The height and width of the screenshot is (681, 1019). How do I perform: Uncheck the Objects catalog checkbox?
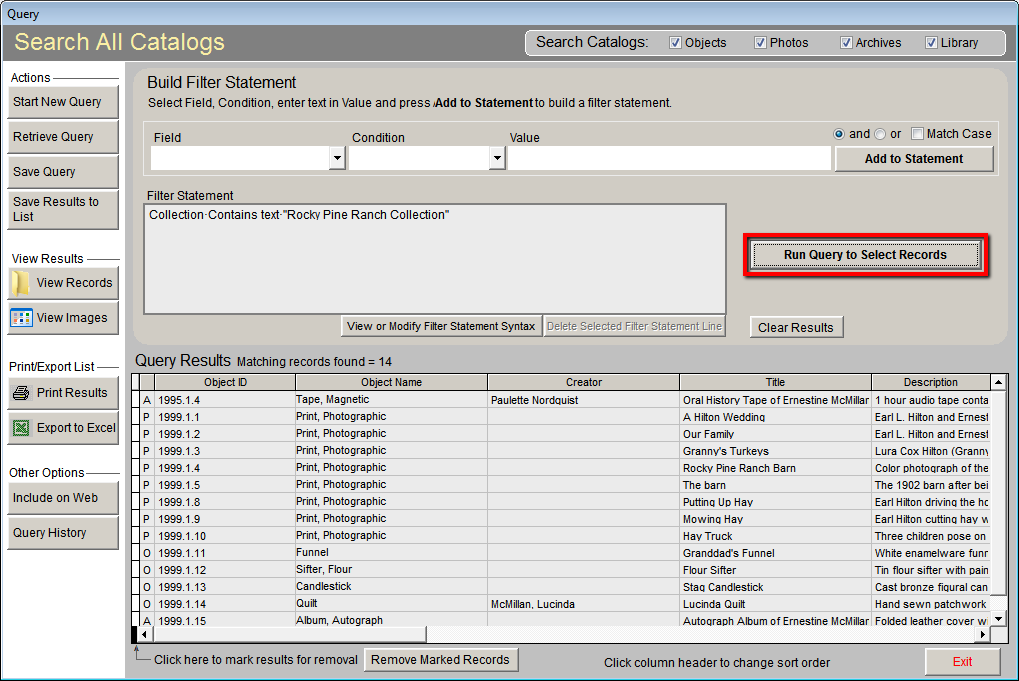[x=676, y=43]
